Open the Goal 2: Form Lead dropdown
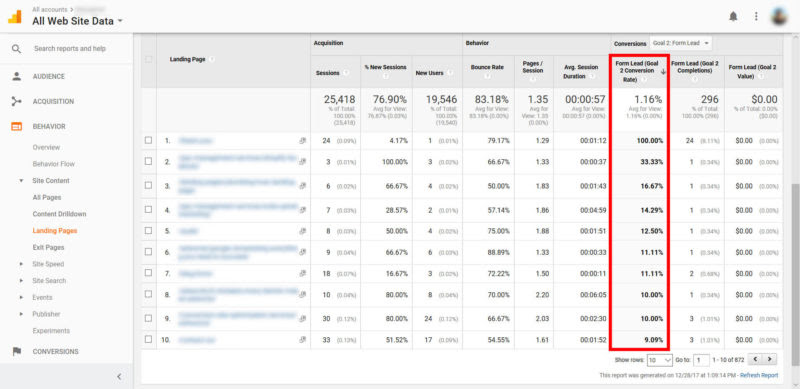Screen dimensions: 800x389 pos(681,43)
